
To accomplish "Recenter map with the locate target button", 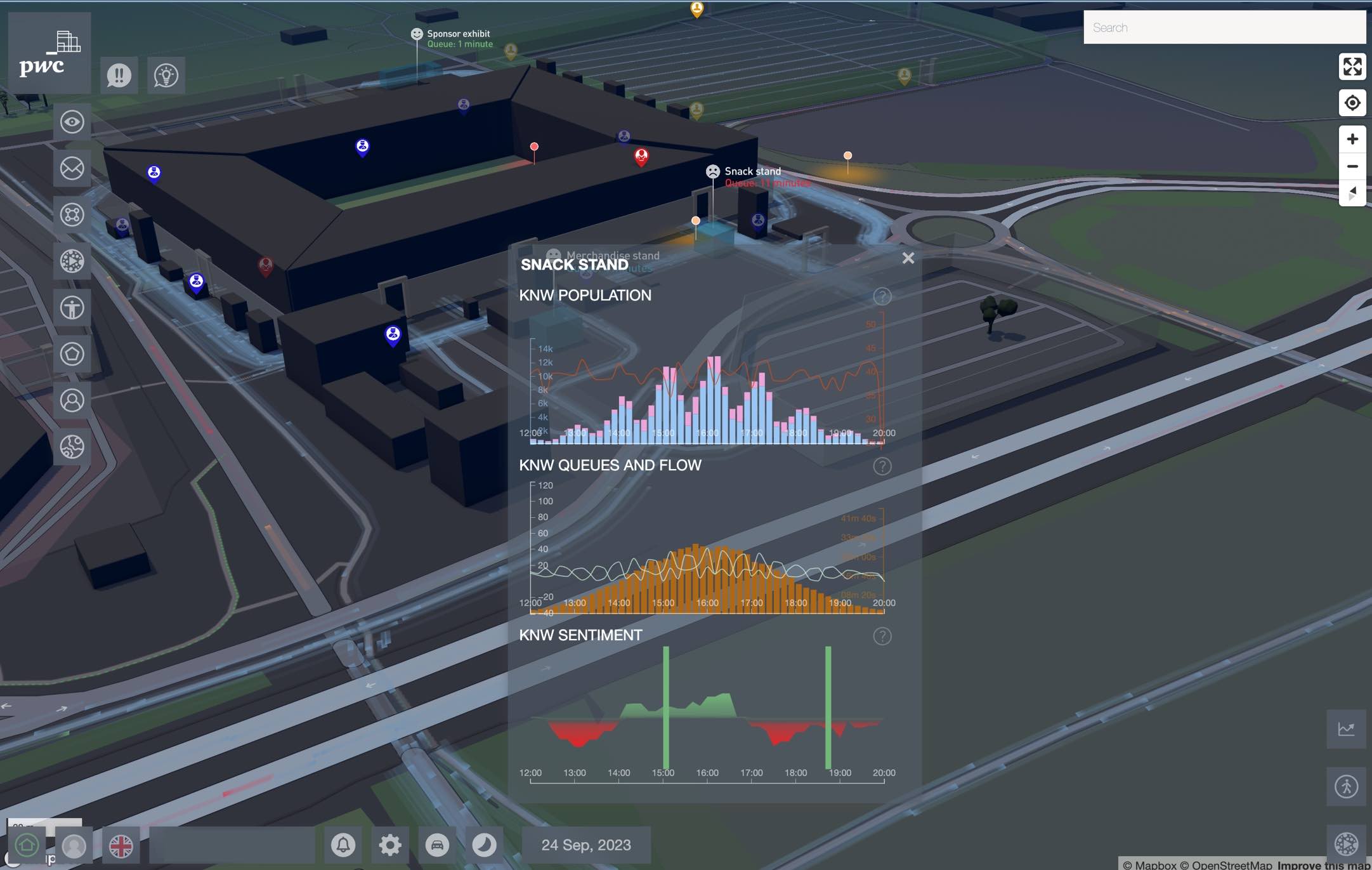I will pyautogui.click(x=1352, y=103).
